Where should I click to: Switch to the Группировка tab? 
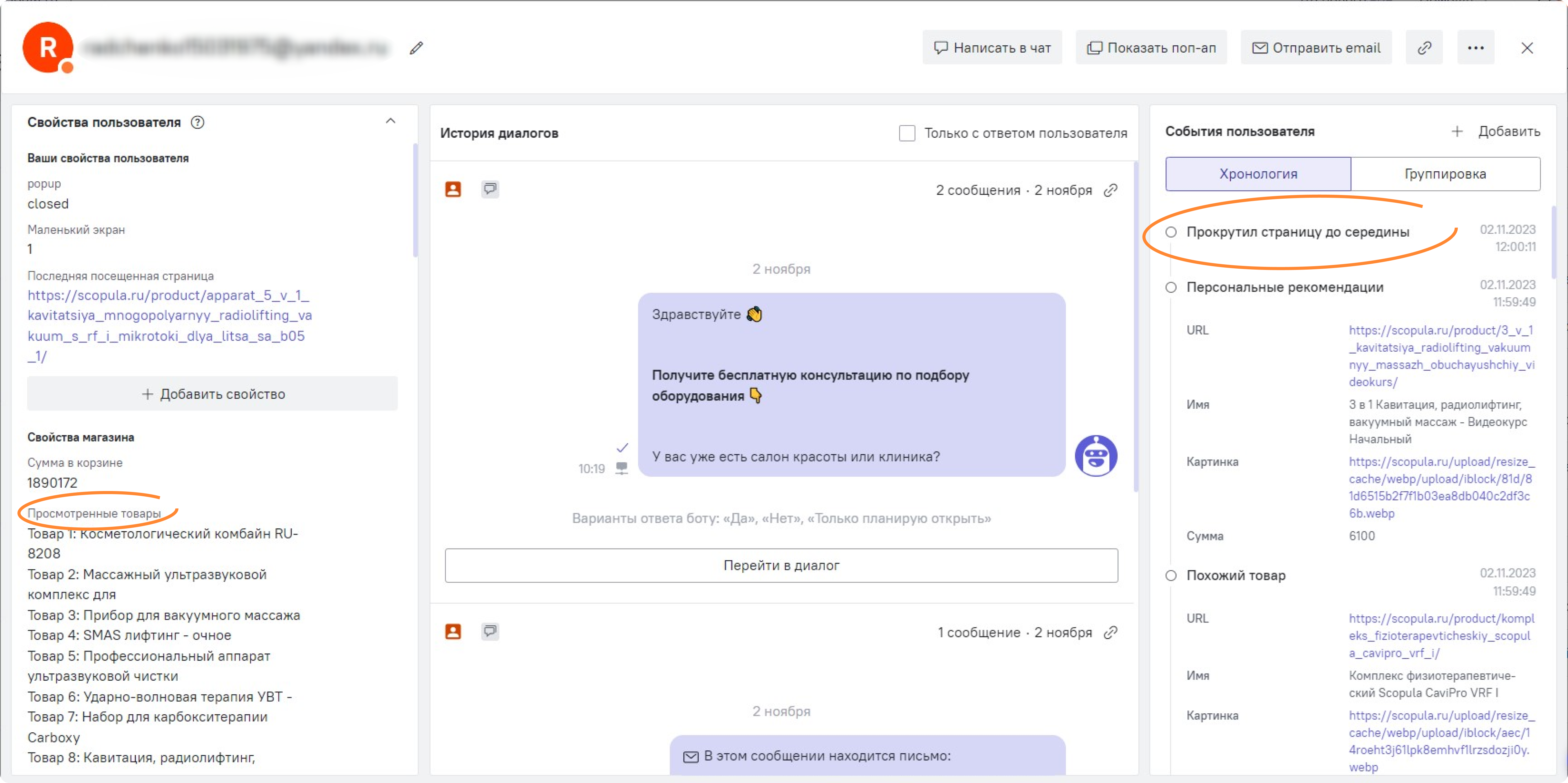1445,174
